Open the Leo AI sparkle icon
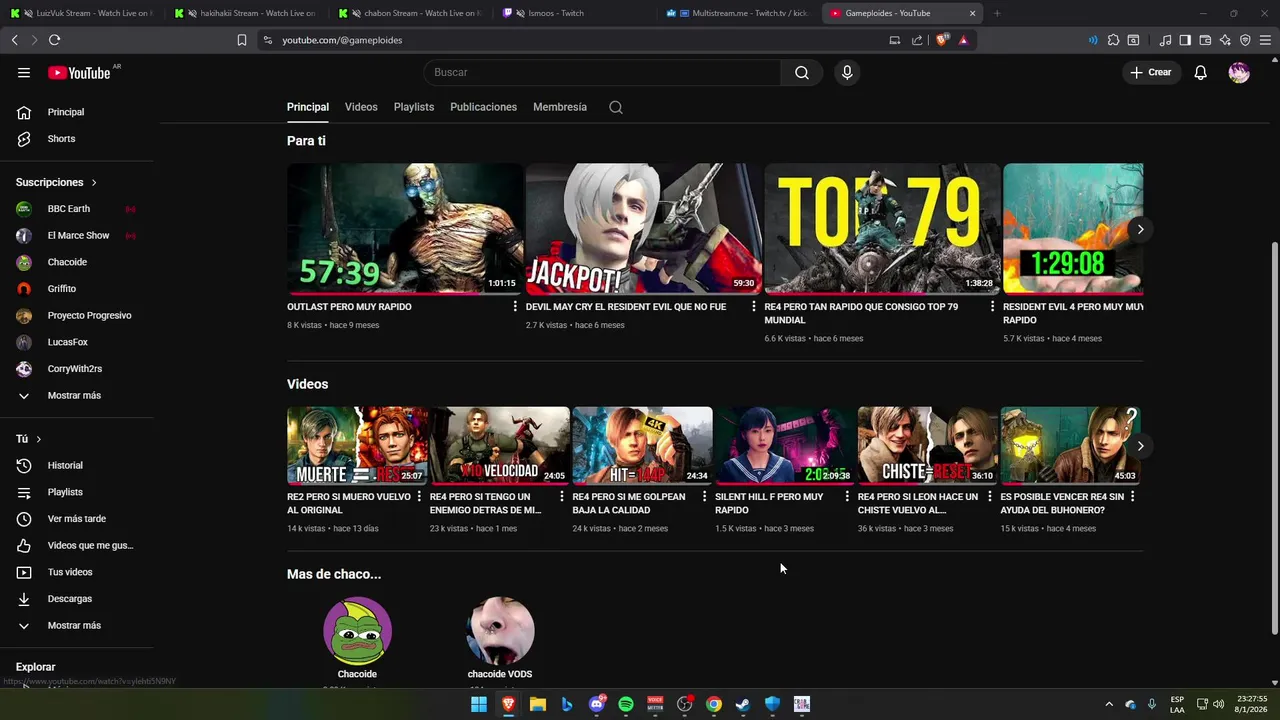This screenshot has height=720, width=1280. point(1225,40)
